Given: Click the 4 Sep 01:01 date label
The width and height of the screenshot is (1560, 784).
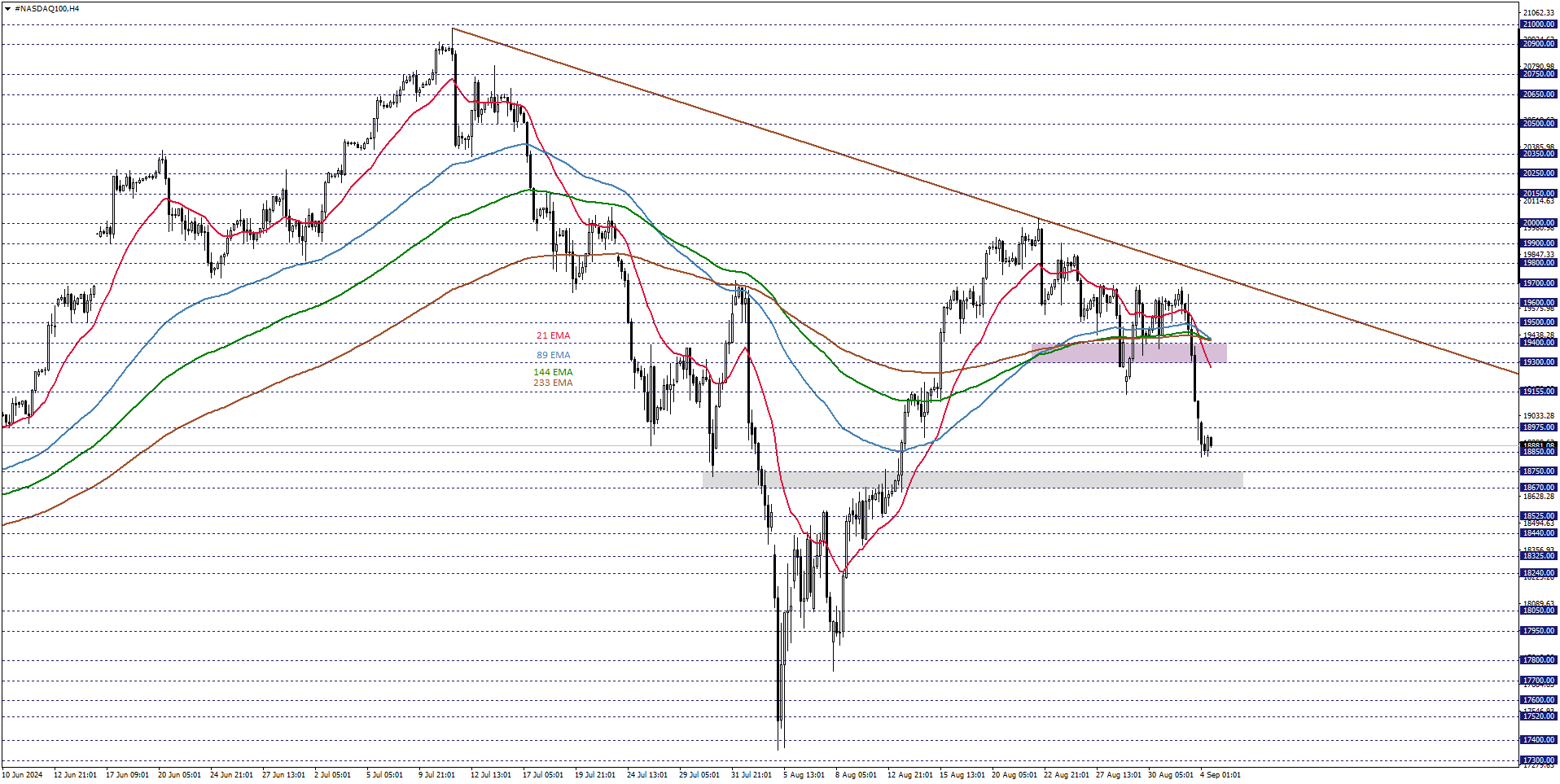Looking at the screenshot, I should pyautogui.click(x=1220, y=775).
